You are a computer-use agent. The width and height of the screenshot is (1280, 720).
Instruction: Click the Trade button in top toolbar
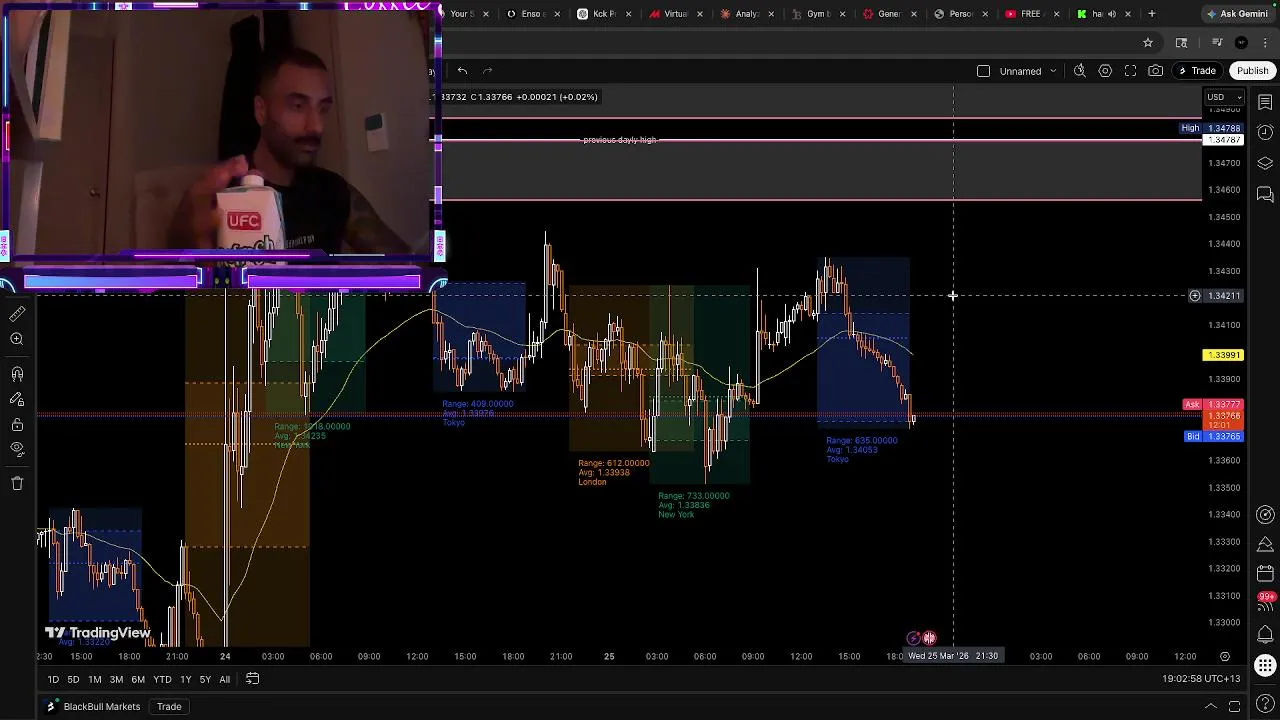click(x=1197, y=71)
